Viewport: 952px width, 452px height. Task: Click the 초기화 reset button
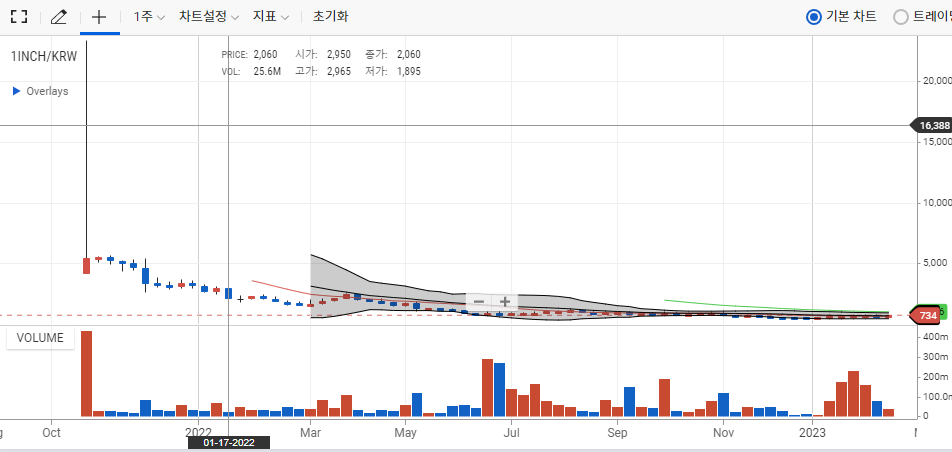(x=330, y=16)
